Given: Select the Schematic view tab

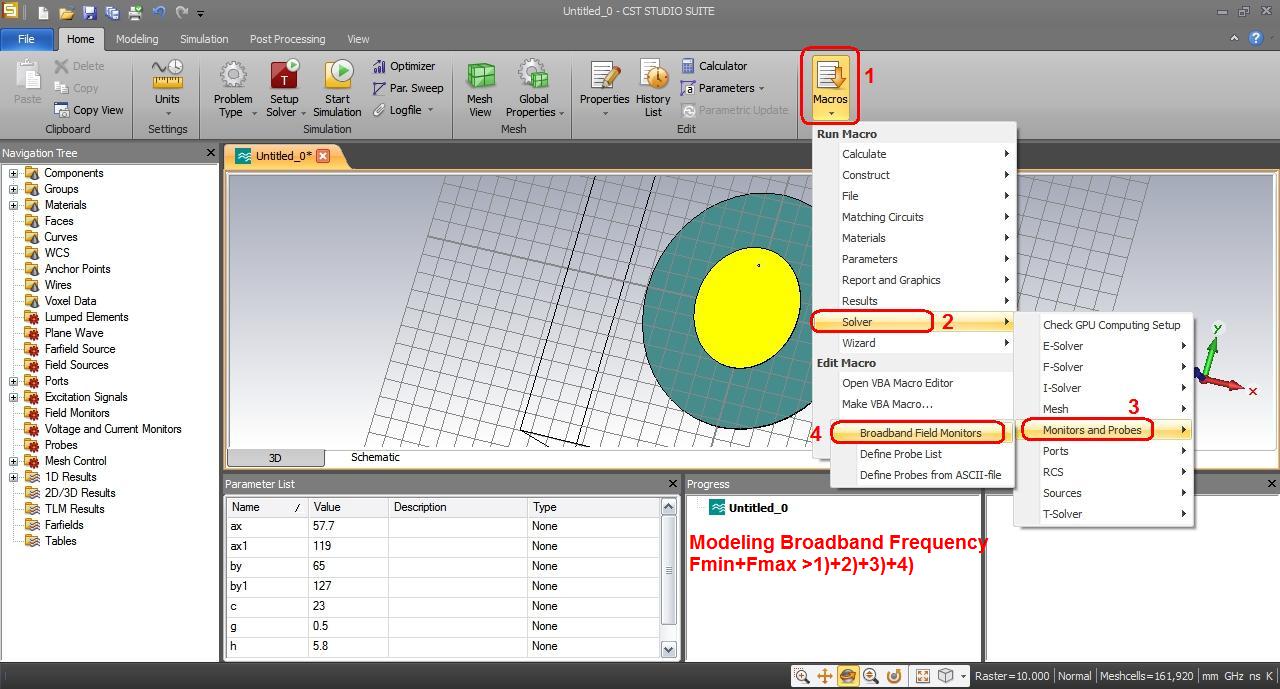Looking at the screenshot, I should (x=375, y=457).
